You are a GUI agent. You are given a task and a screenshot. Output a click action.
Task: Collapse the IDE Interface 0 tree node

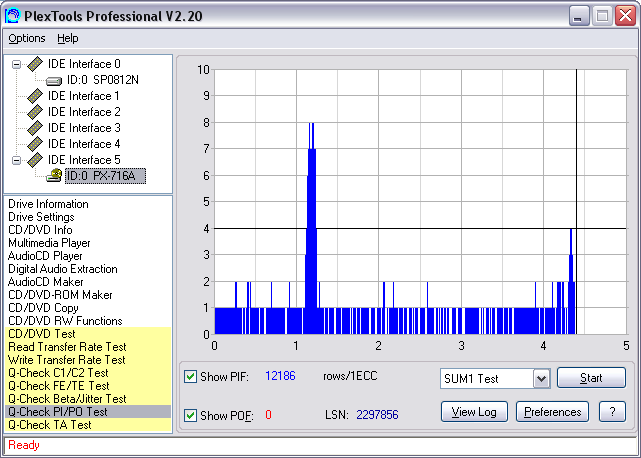(16, 64)
